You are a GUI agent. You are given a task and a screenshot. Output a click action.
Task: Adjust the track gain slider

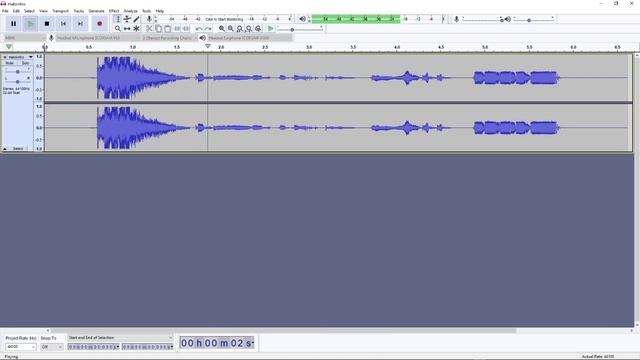17,71
